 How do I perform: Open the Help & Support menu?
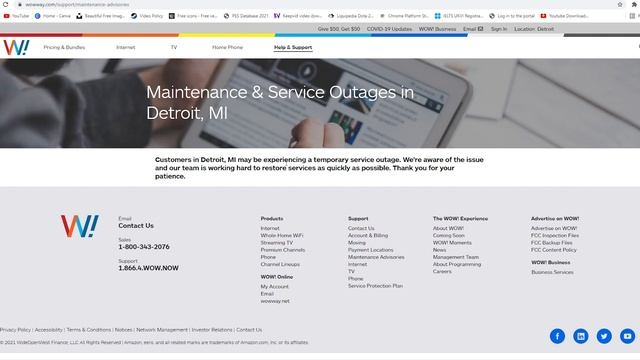pos(293,47)
